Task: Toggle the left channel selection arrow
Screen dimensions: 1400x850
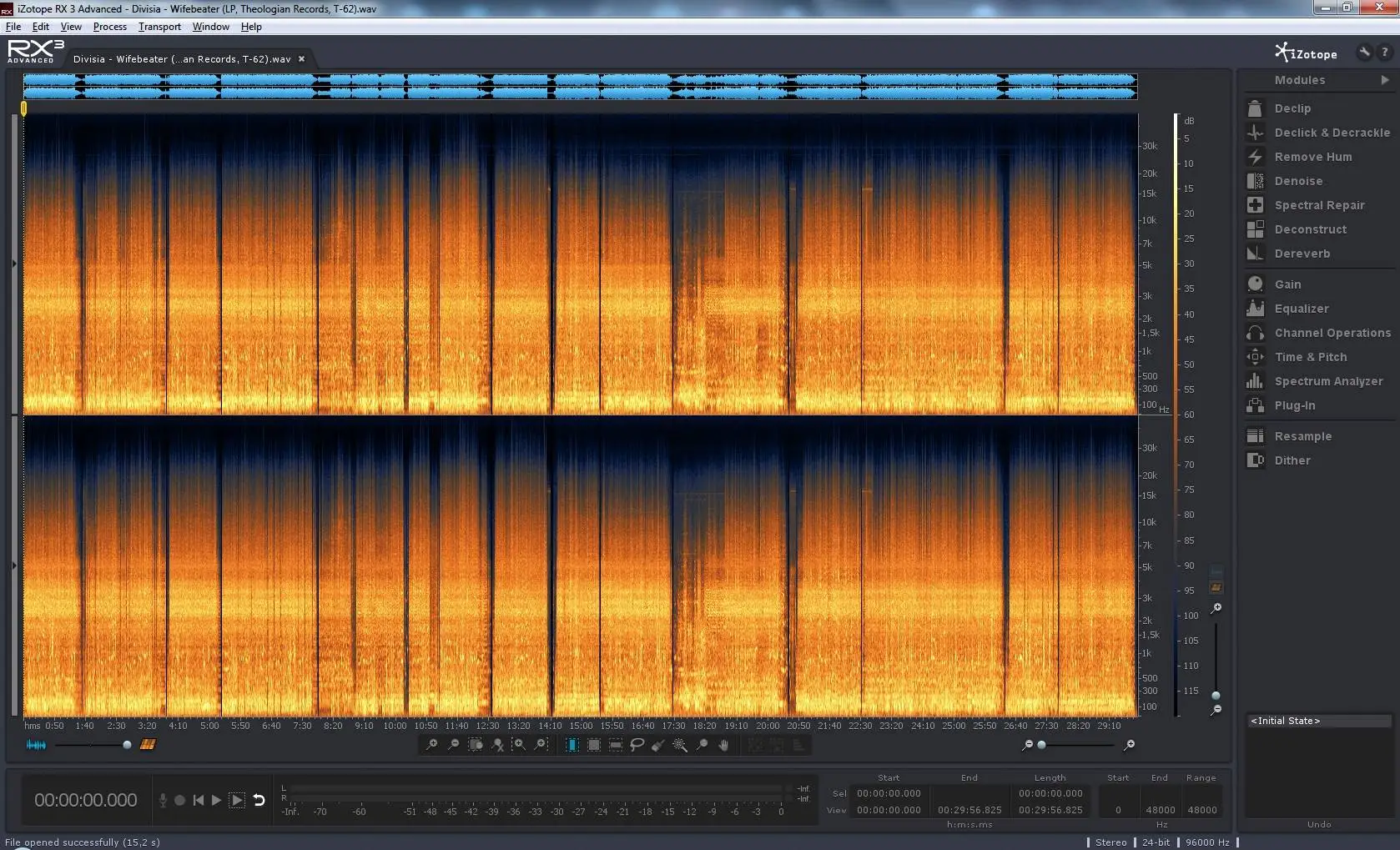Action: coord(14,264)
